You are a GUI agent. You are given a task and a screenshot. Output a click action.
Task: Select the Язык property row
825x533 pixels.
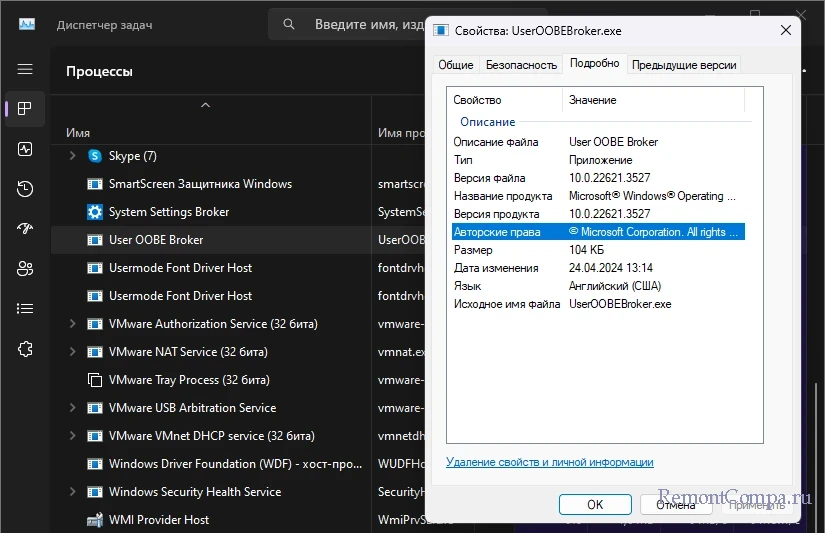pos(598,286)
